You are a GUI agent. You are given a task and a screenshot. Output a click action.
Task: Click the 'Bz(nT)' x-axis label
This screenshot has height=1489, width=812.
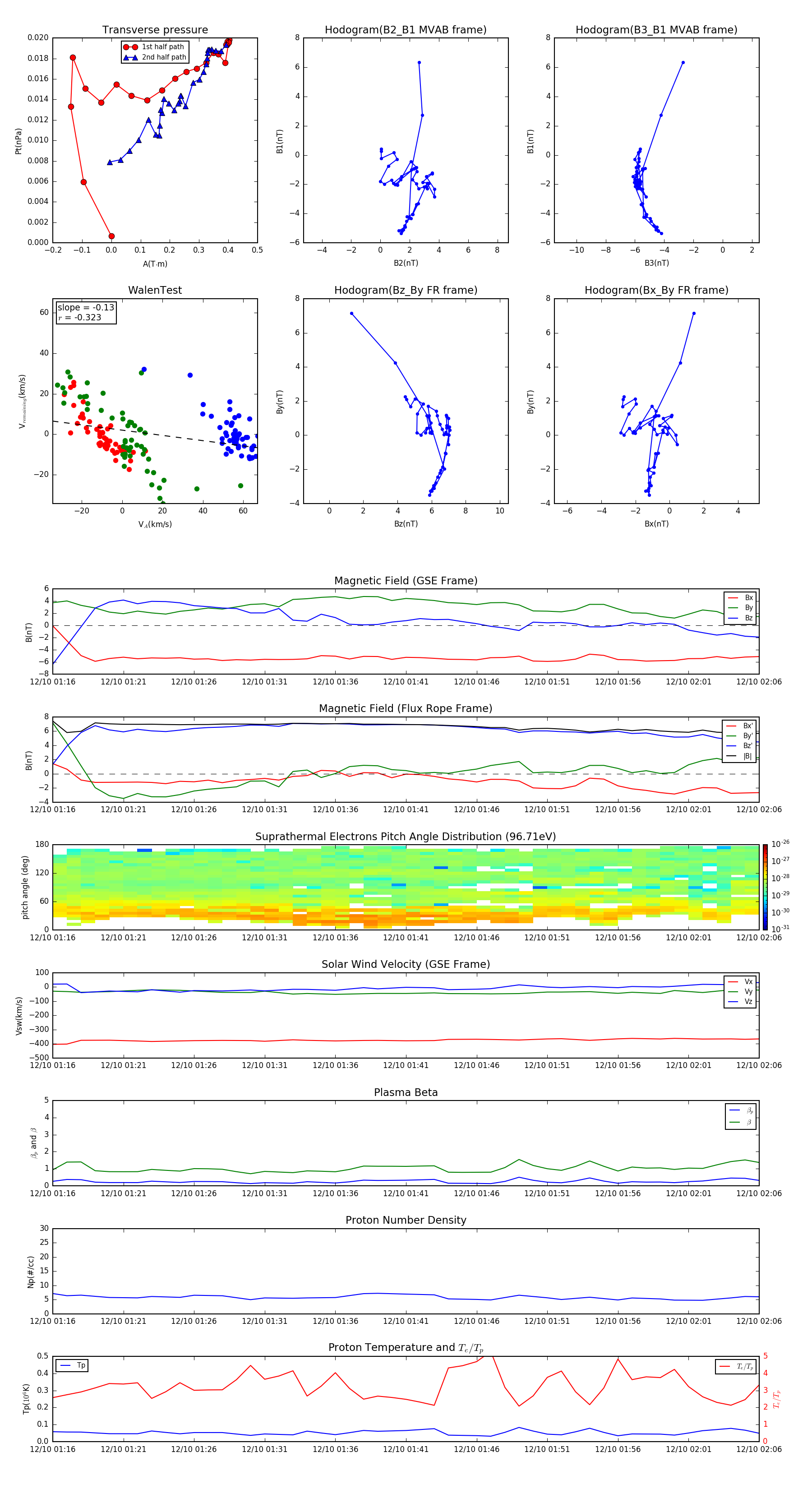coord(406,524)
